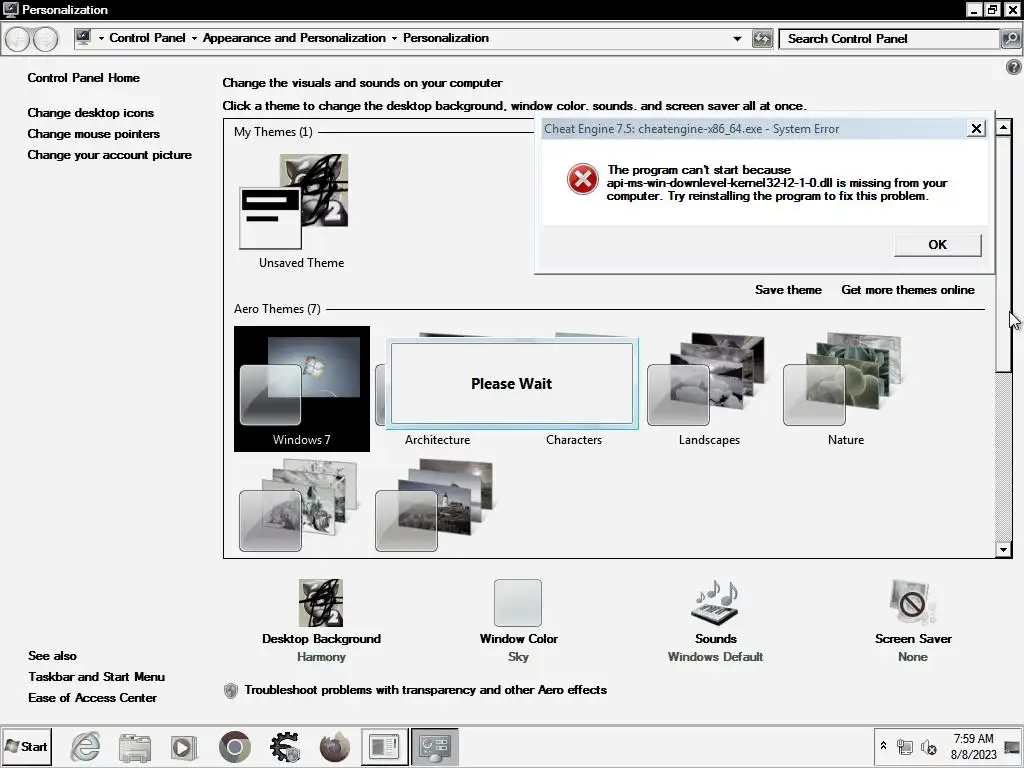Launch Internet Explorer from the taskbar
This screenshot has height=768, width=1024.
click(x=86, y=746)
